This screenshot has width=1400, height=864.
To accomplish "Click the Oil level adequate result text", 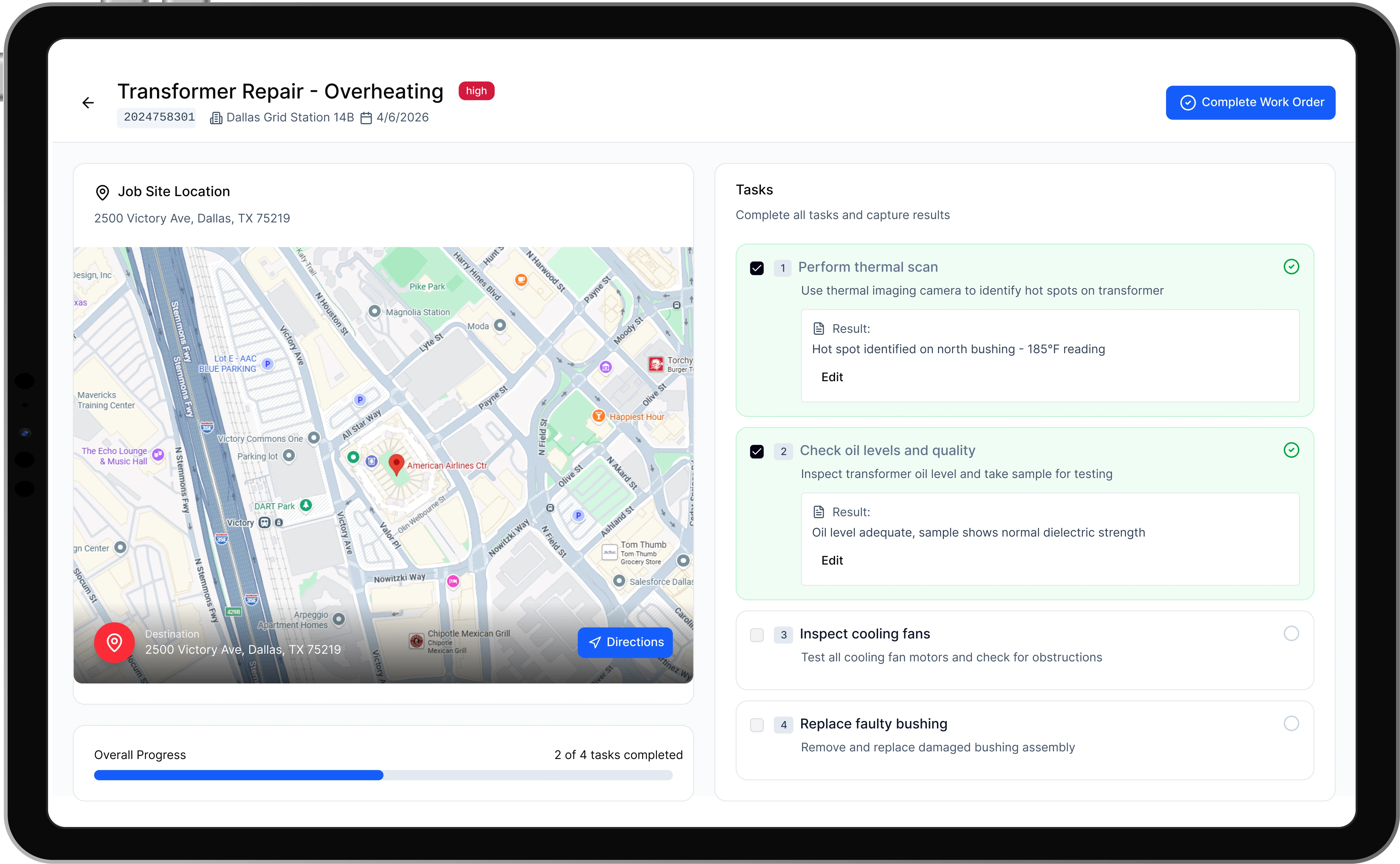I will click(979, 533).
